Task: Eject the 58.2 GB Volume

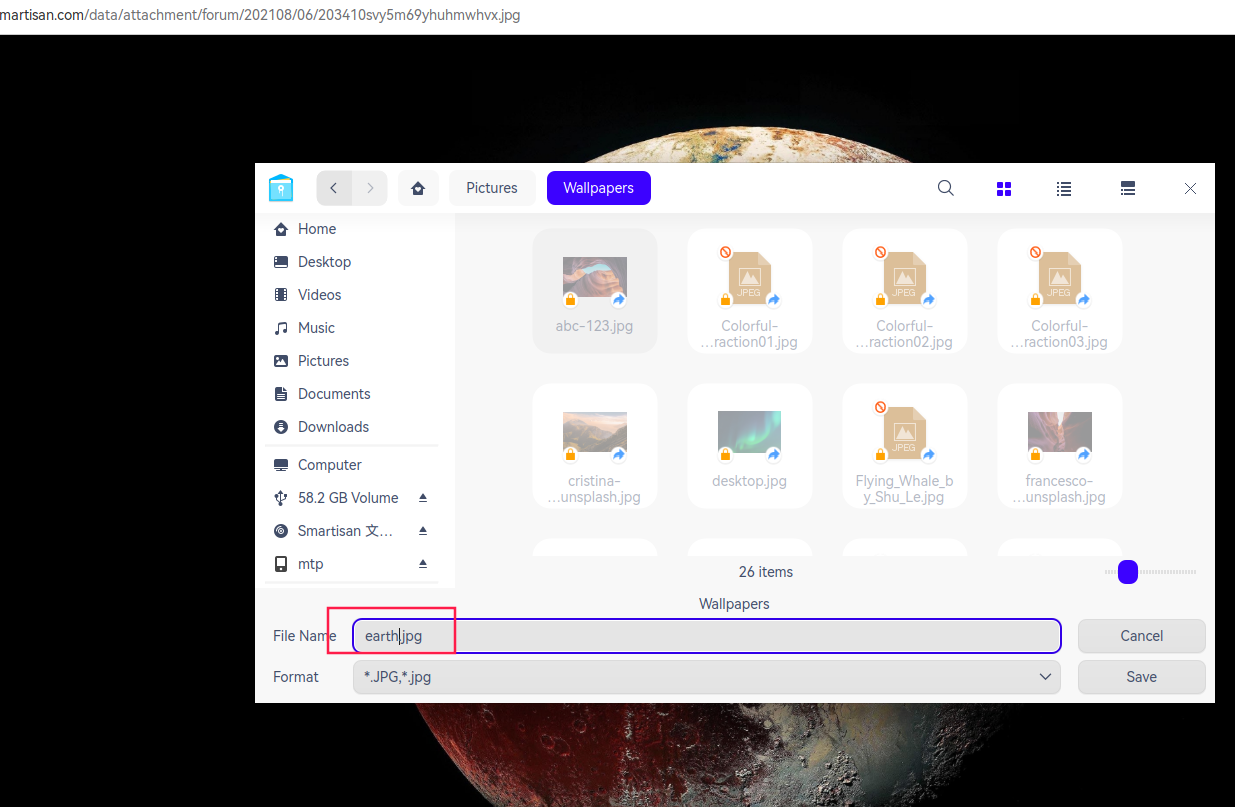Action: 423,498
